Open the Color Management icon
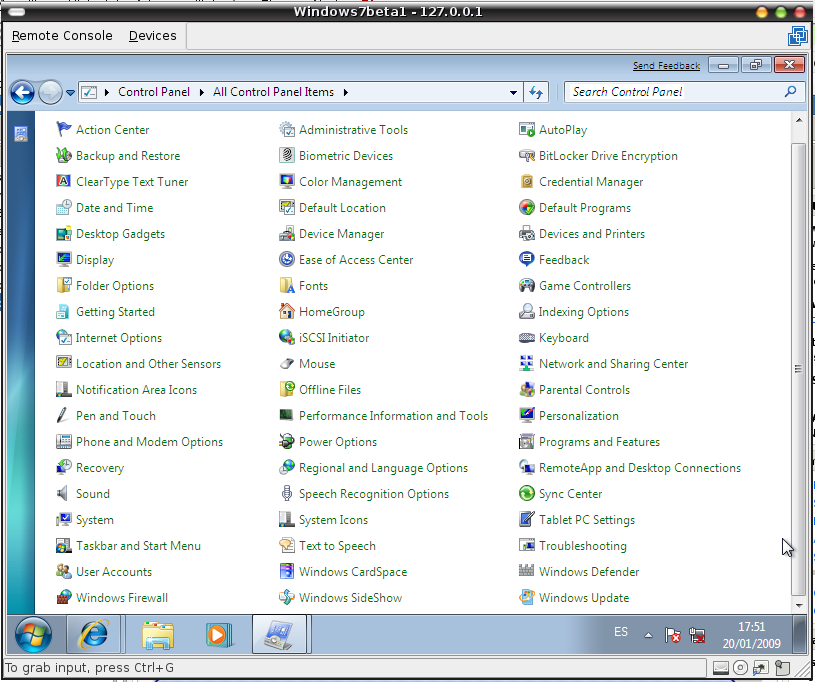 (x=286, y=181)
